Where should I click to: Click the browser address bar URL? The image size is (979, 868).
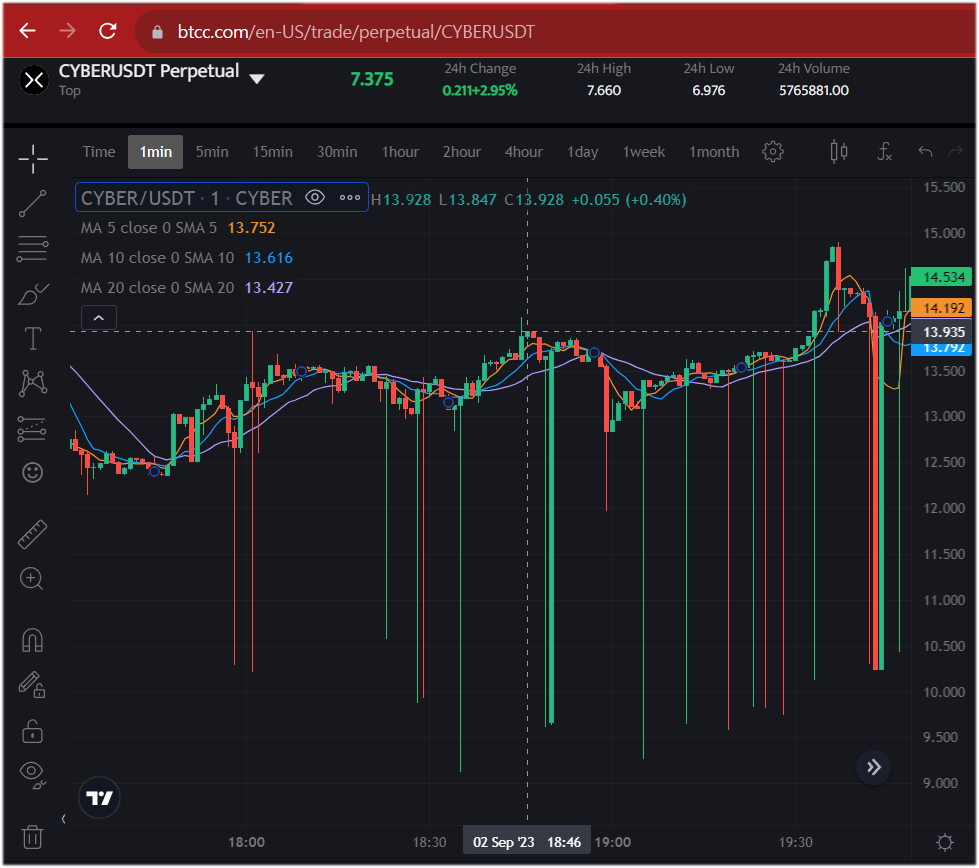(x=355, y=31)
